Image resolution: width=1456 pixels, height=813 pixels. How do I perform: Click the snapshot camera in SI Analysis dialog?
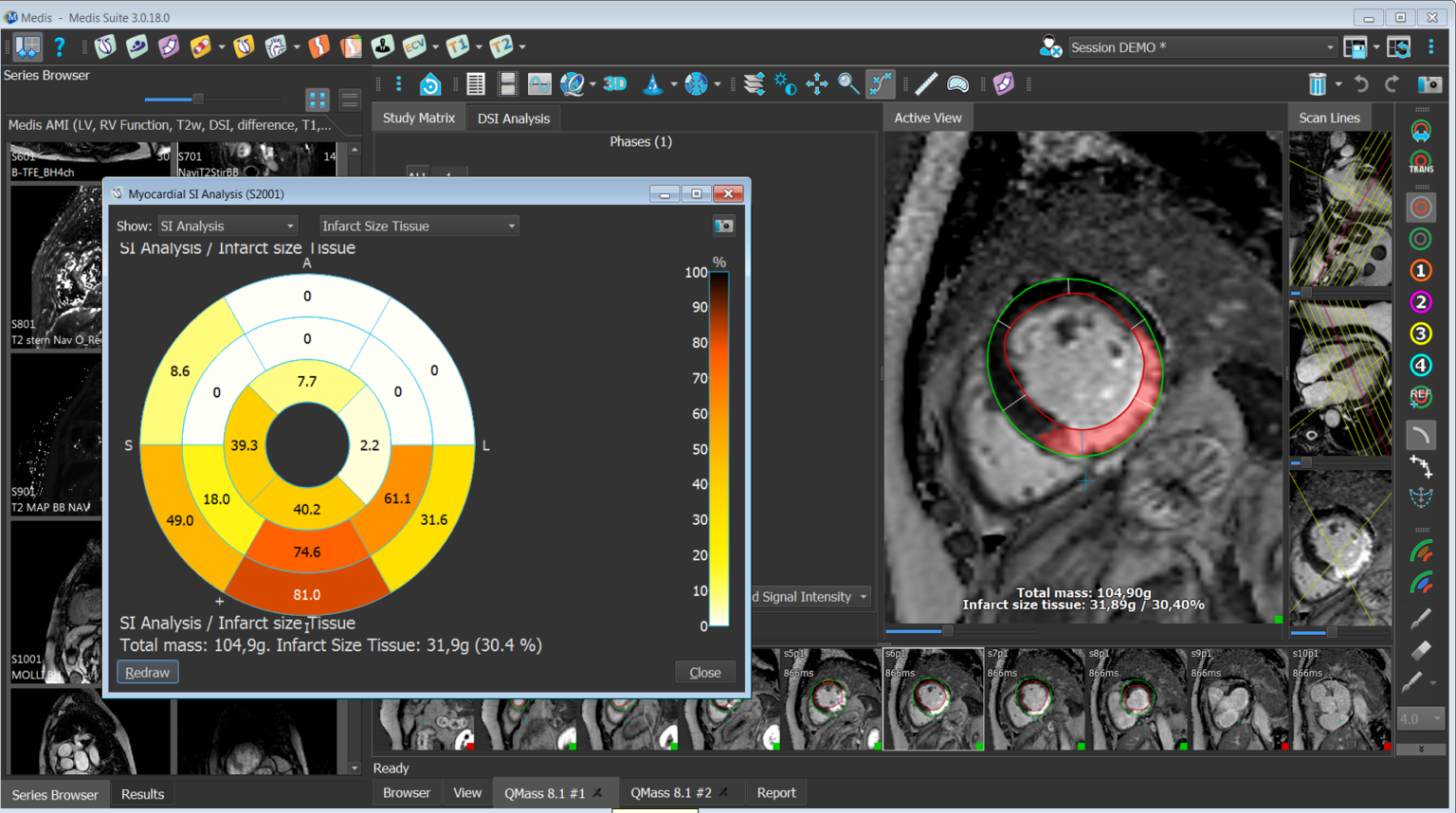723,226
